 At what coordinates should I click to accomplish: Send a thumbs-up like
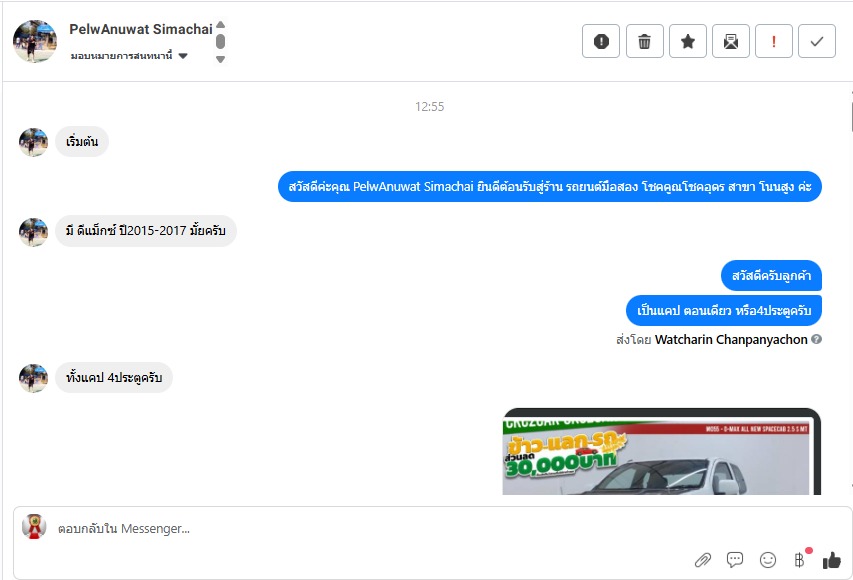pyautogui.click(x=832, y=560)
